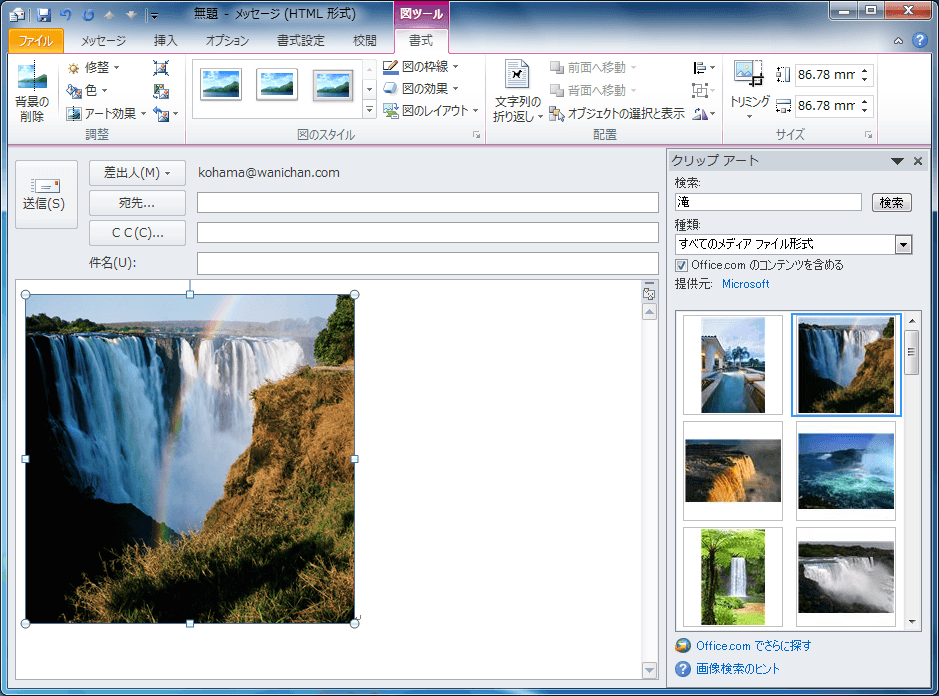Image resolution: width=939 pixels, height=696 pixels.
Task: Open the 色 color adjustment tool
Action: pyautogui.click(x=87, y=90)
